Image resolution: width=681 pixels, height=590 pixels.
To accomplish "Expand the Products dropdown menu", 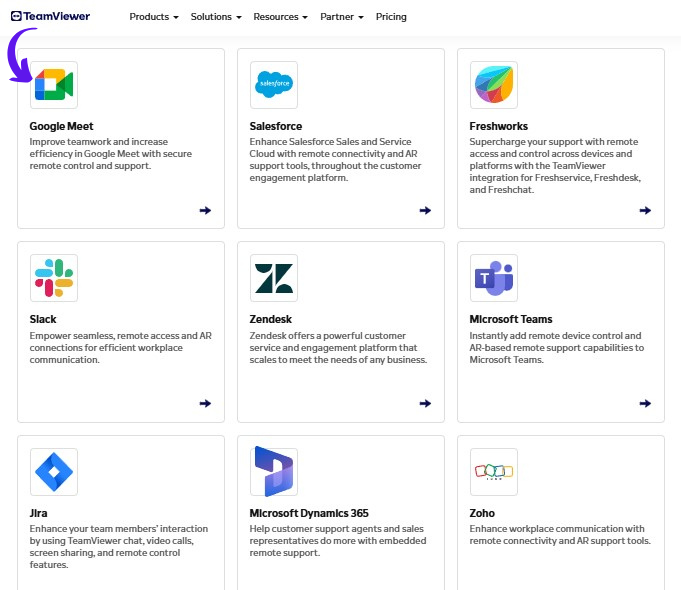I will click(x=154, y=17).
